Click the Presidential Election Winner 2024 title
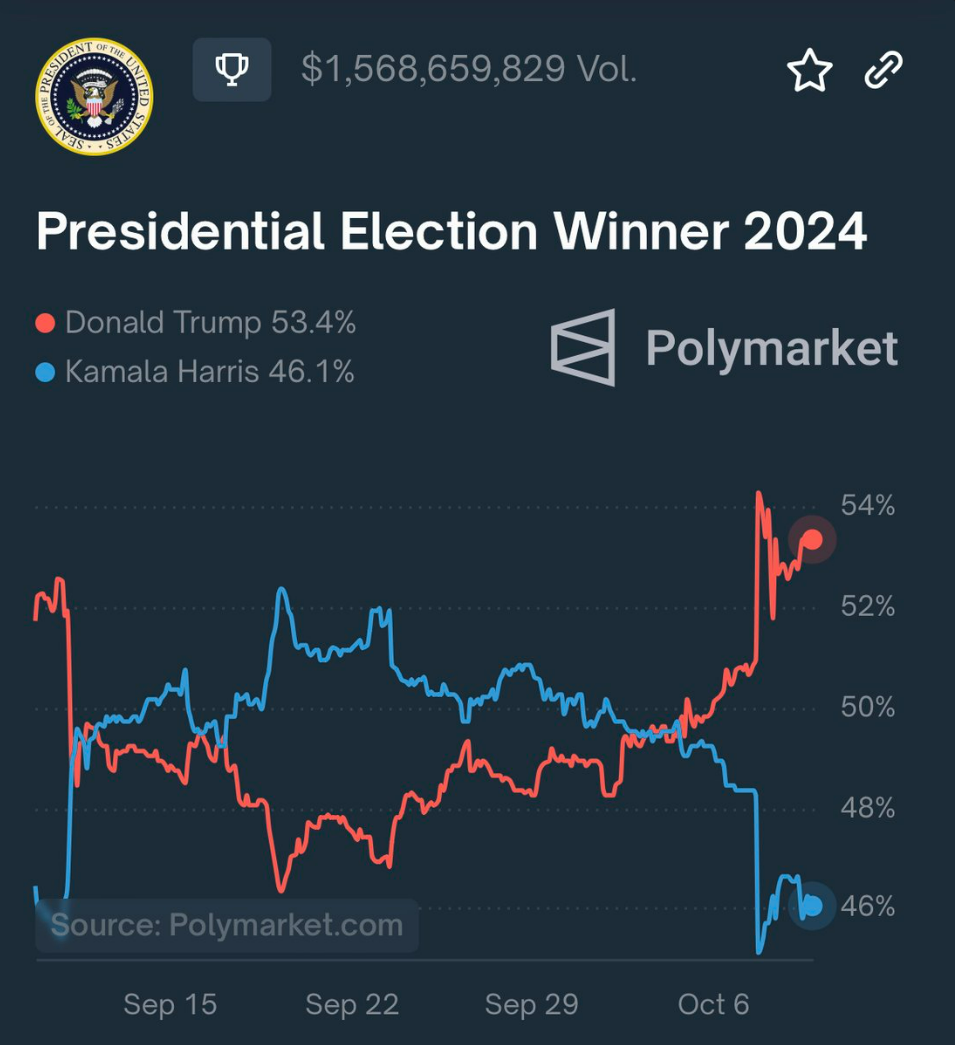This screenshot has width=955, height=1045. coord(451,232)
